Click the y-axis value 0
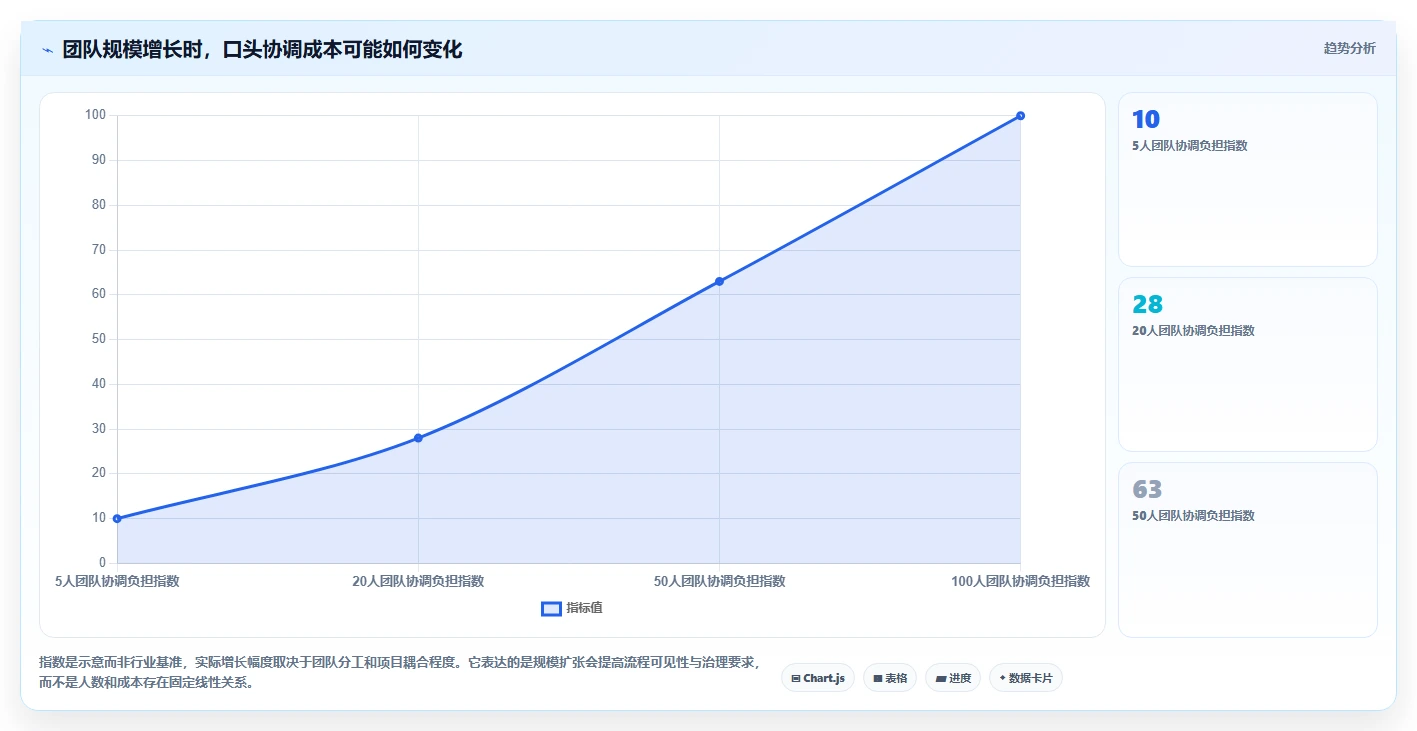Screen dimensions: 1417x731 click(x=102, y=563)
